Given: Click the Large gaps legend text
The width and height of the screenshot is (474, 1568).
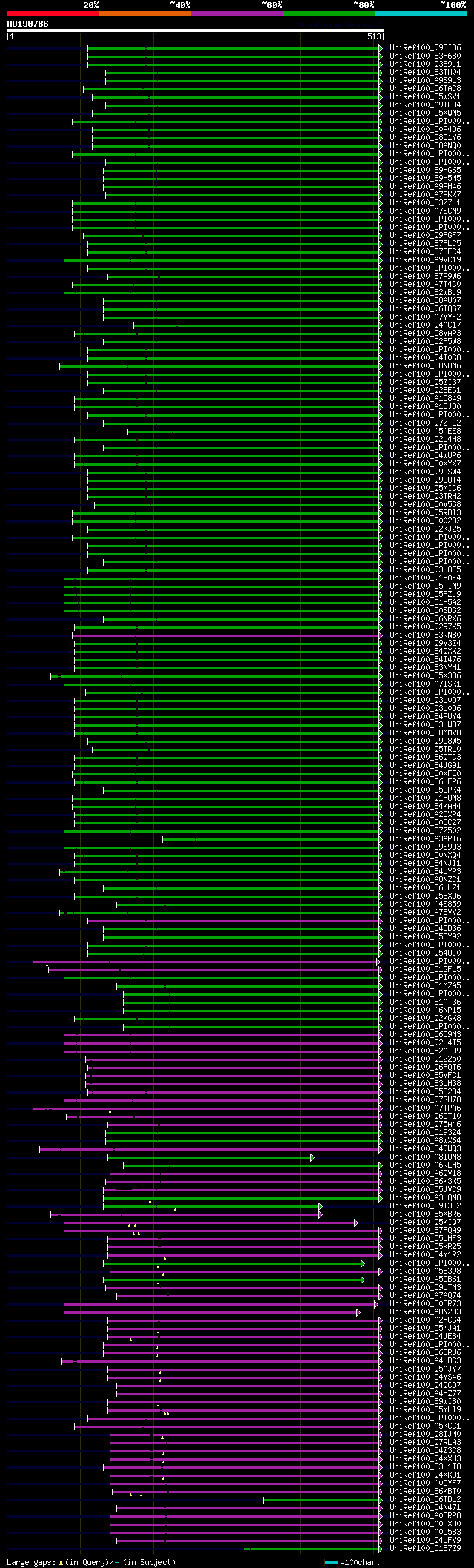Looking at the screenshot, I should [91, 1561].
